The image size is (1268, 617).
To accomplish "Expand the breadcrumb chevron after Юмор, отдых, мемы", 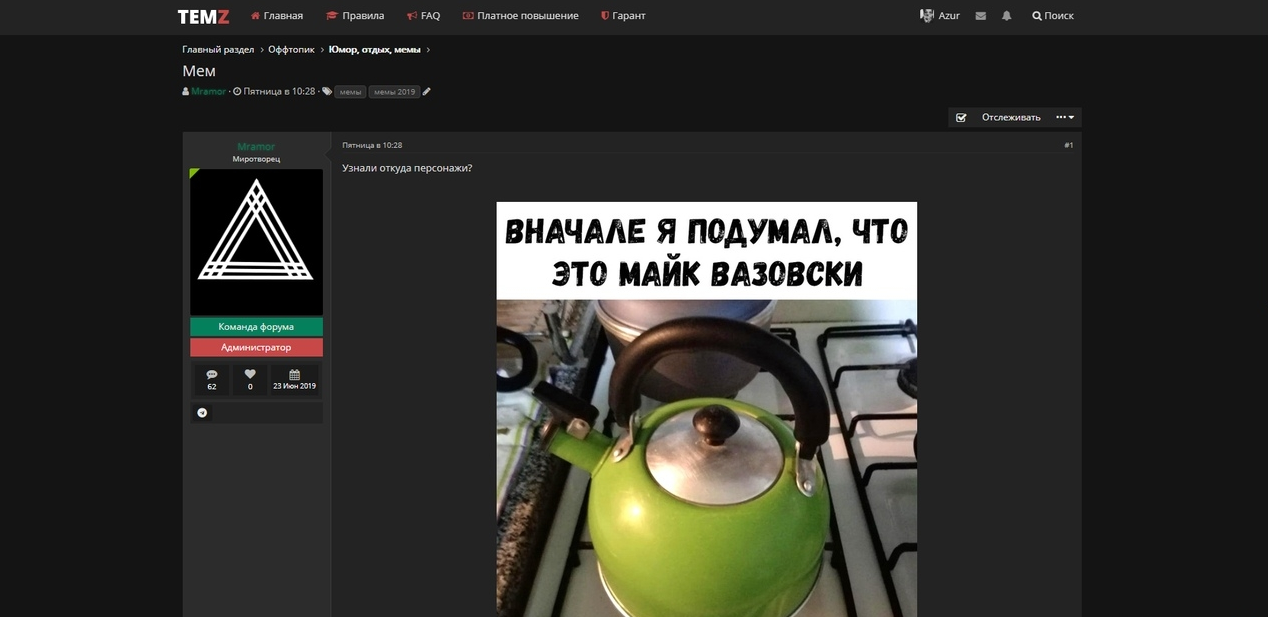I will [x=428, y=49].
